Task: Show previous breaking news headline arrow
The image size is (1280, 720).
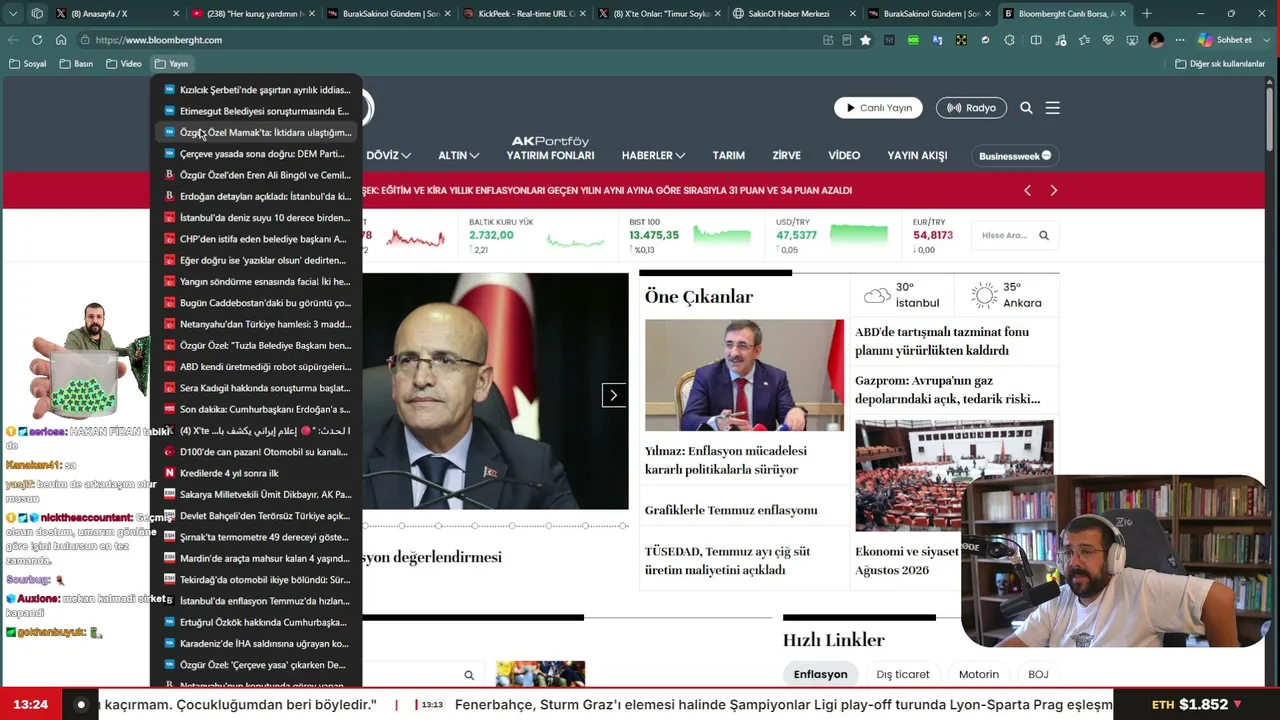Action: [1027, 190]
